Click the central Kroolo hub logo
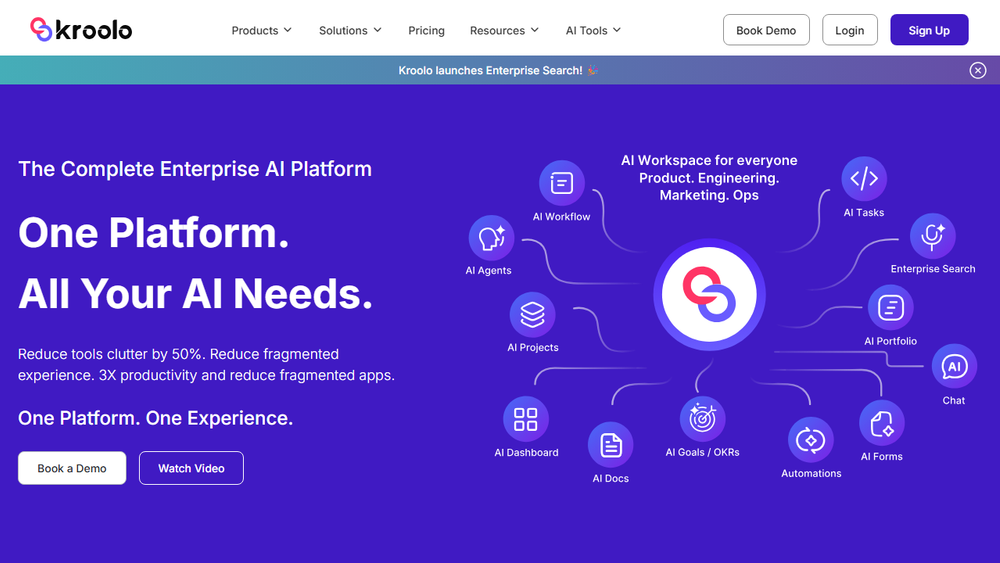This screenshot has width=1000, height=563. tap(709, 295)
